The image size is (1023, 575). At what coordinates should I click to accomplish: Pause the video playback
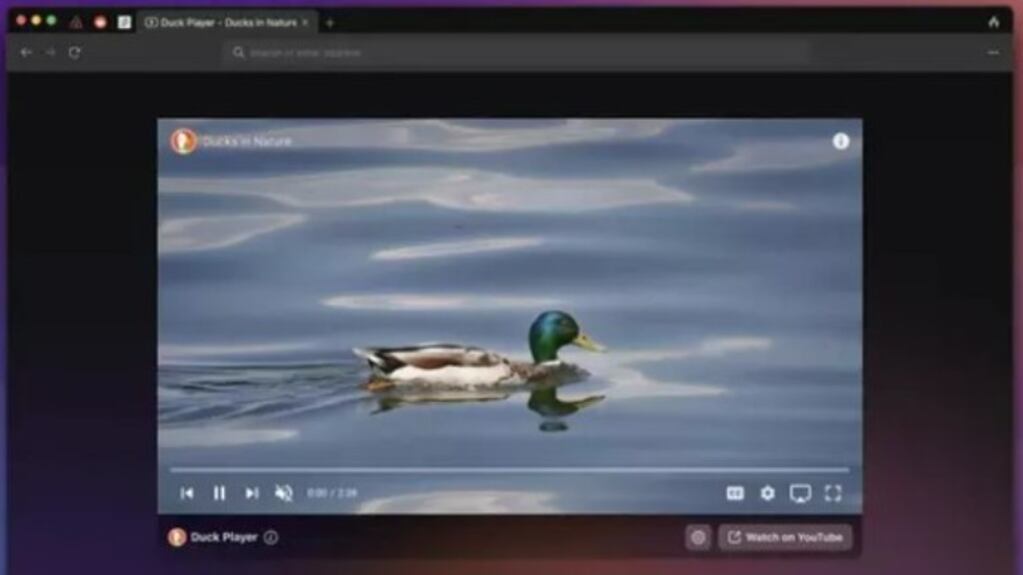click(x=219, y=493)
